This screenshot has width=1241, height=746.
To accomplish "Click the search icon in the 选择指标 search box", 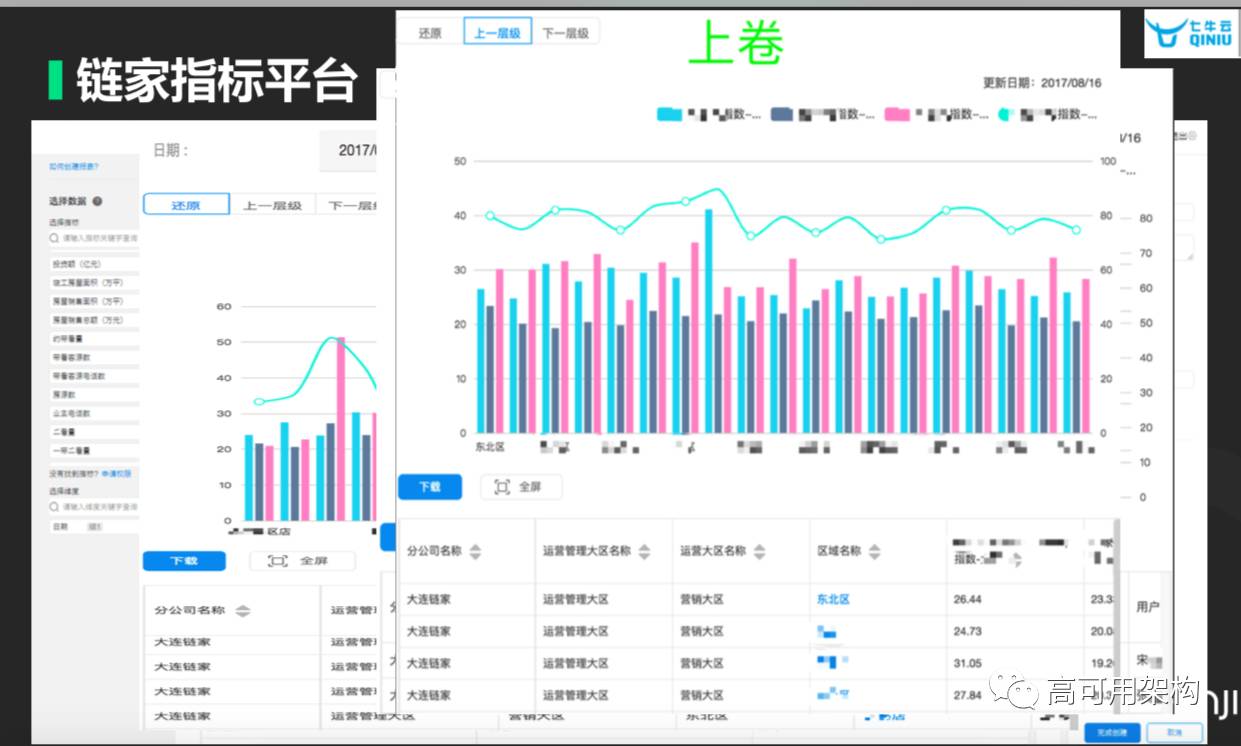I will (x=55, y=238).
